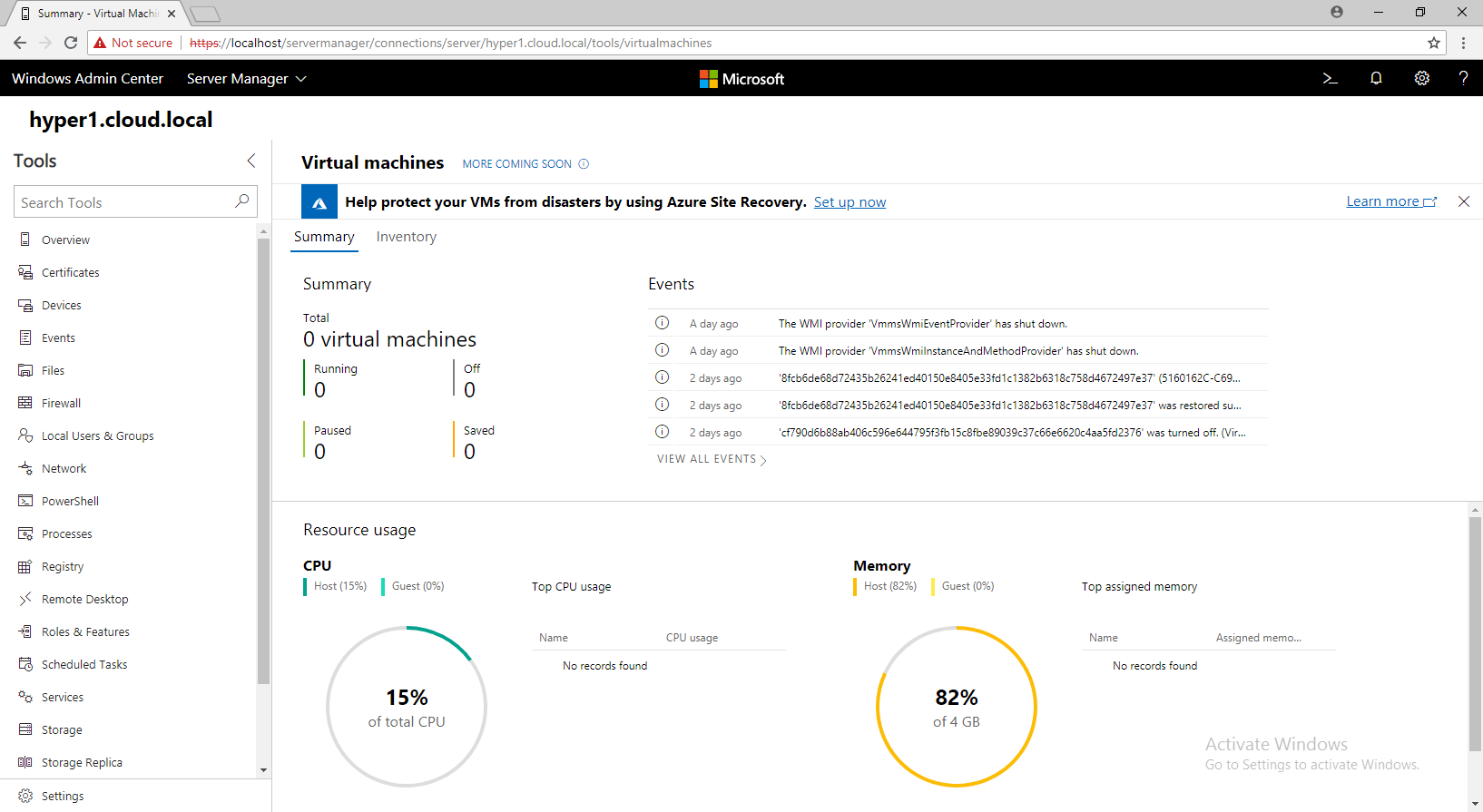Viewport: 1483px width, 812px height.
Task: Open the Scheduled Tasks icon
Action: click(25, 664)
